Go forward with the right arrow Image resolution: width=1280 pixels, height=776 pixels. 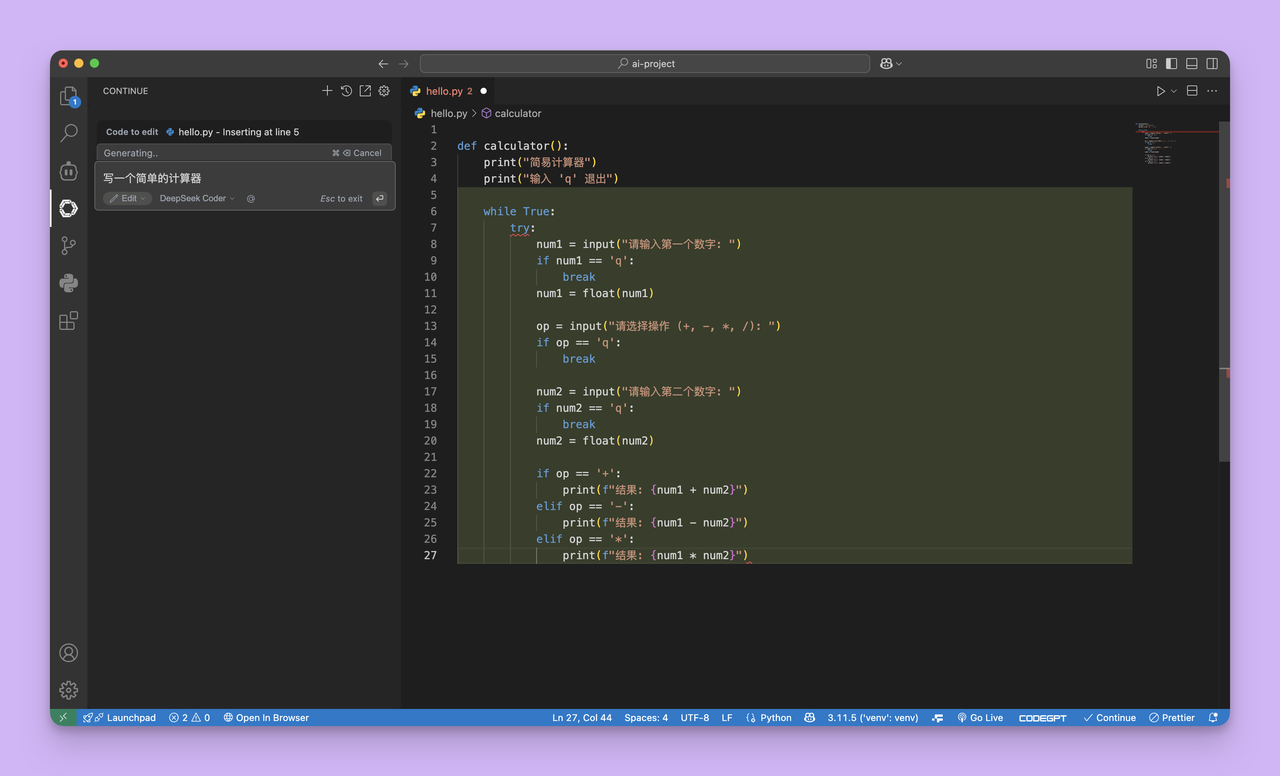click(x=404, y=64)
